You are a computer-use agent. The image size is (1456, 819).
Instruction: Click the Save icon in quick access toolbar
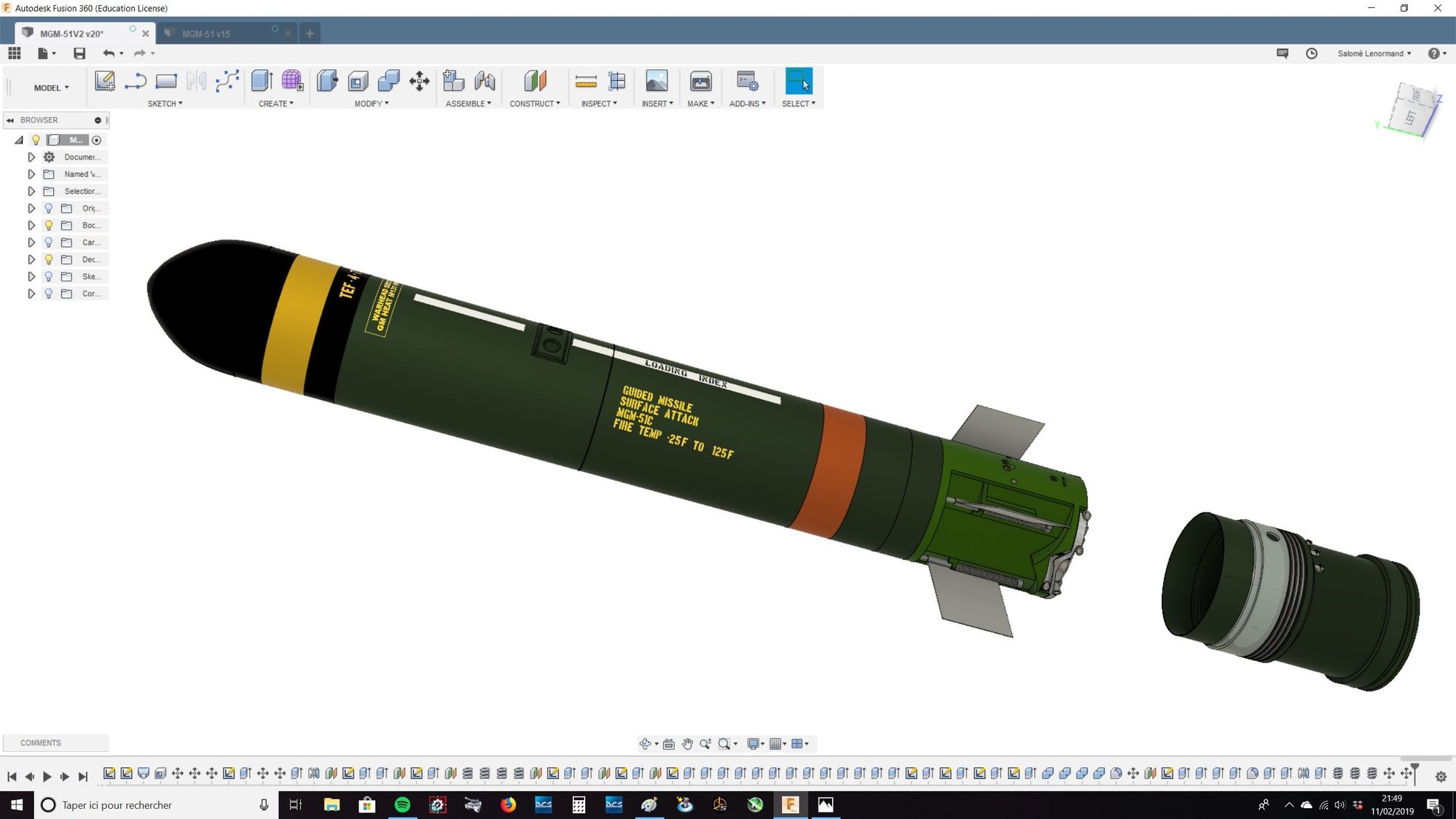point(79,53)
